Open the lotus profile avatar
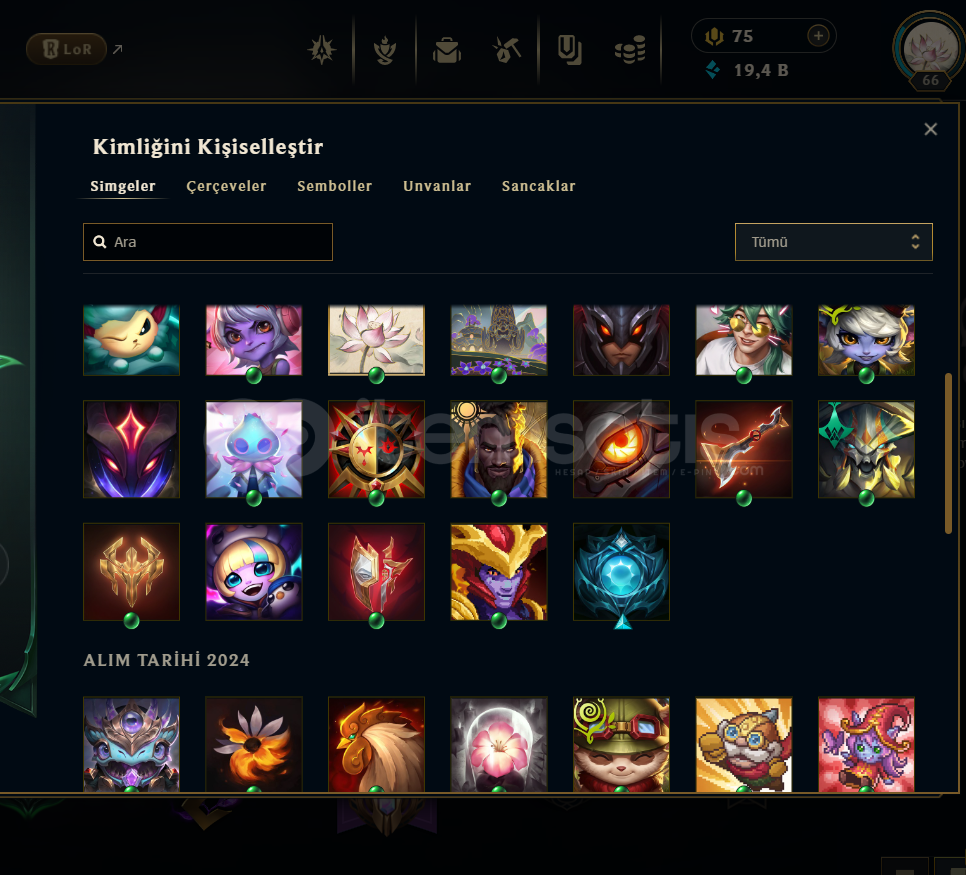 (x=930, y=50)
